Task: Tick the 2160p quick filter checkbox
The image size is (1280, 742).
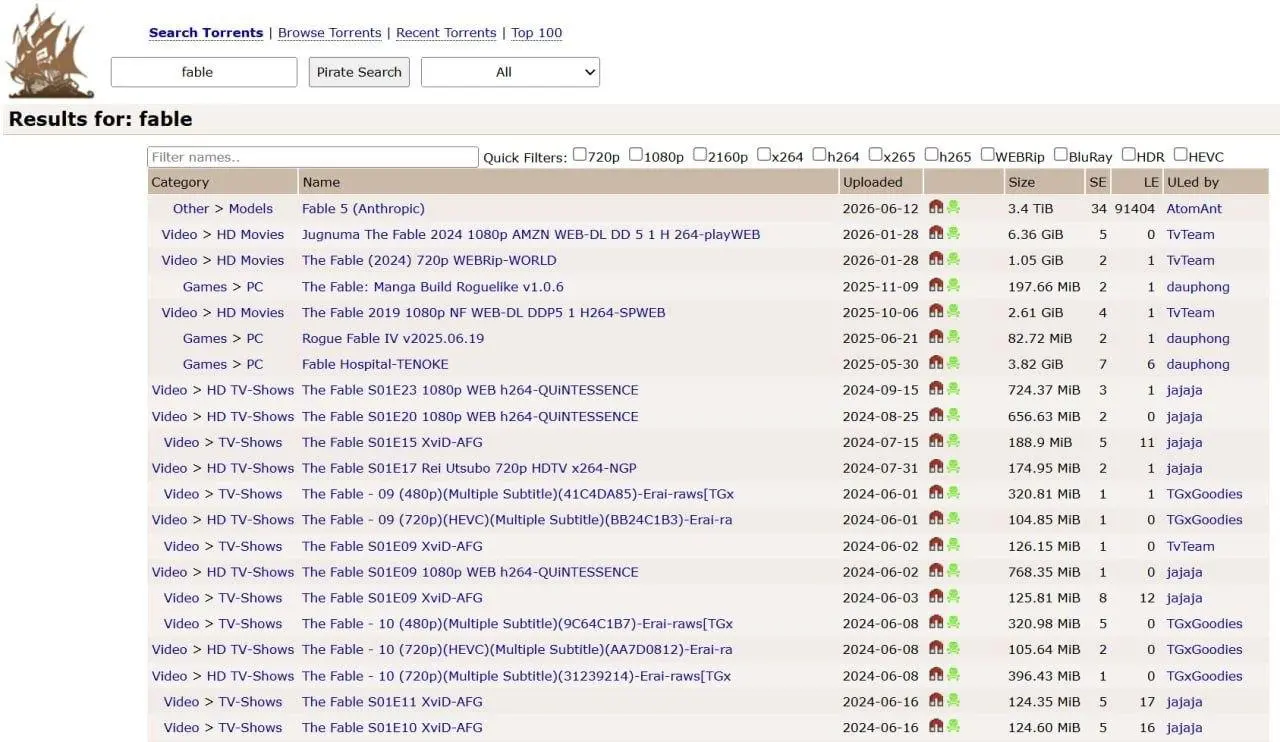Action: click(700, 155)
